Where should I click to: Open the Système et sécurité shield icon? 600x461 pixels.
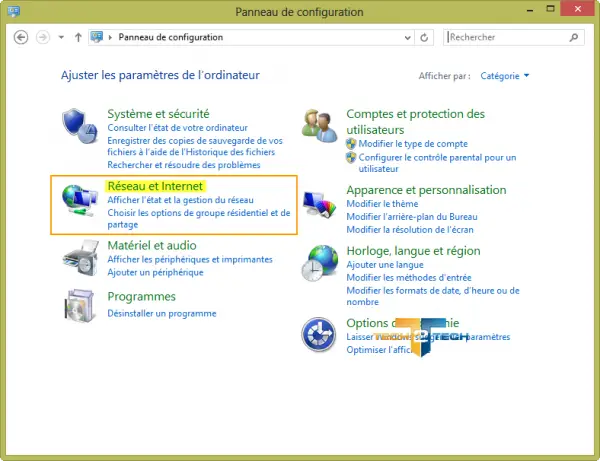80,126
